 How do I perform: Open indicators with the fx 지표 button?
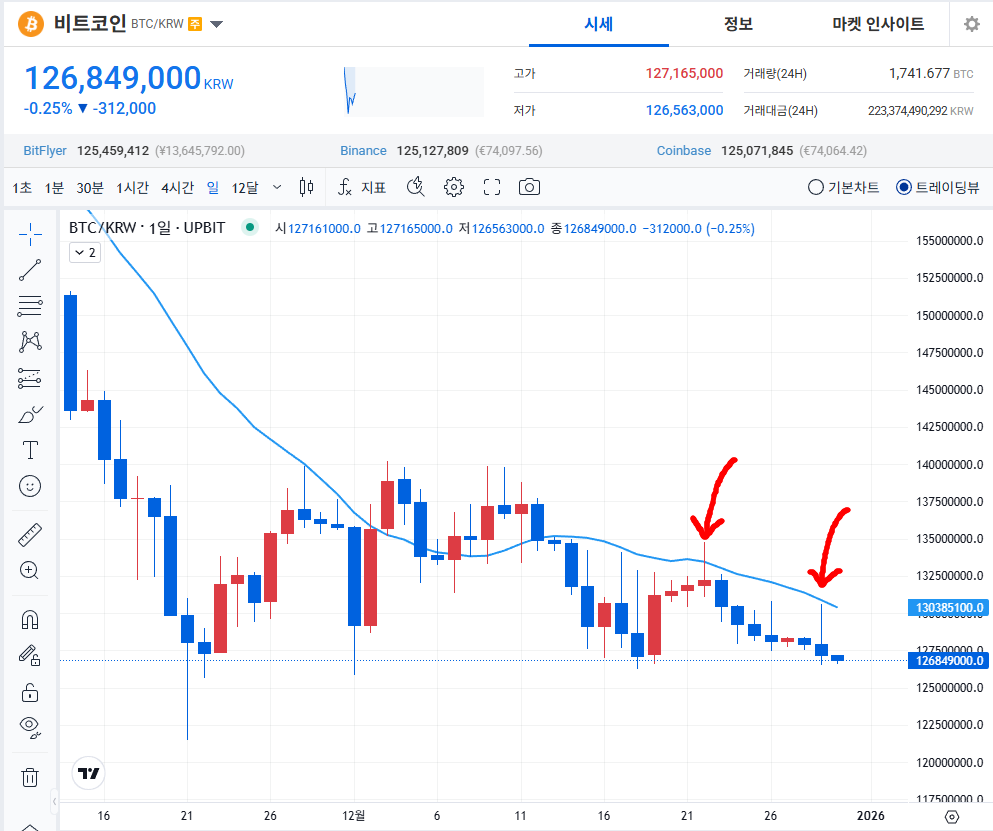[x=361, y=187]
